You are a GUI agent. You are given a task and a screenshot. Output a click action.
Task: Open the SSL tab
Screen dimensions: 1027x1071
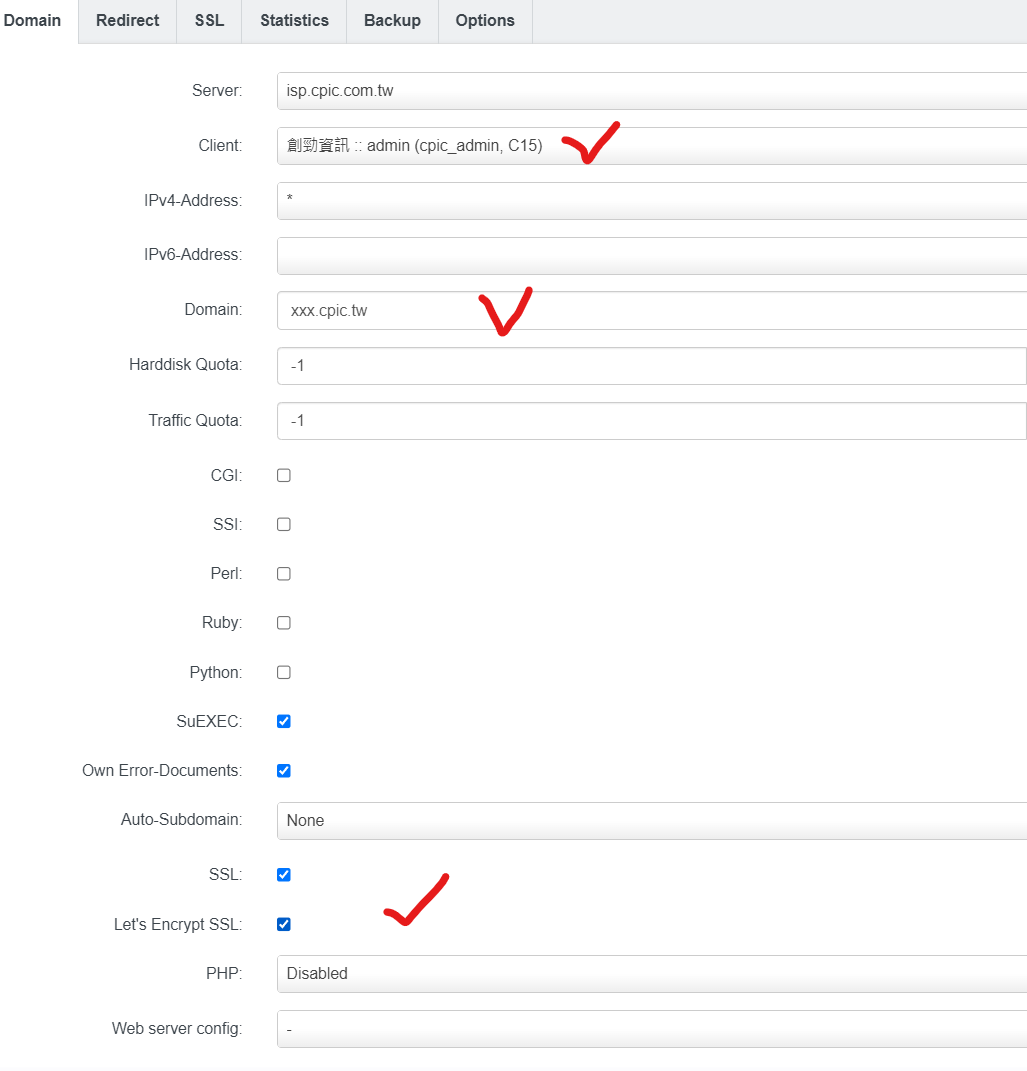(209, 21)
